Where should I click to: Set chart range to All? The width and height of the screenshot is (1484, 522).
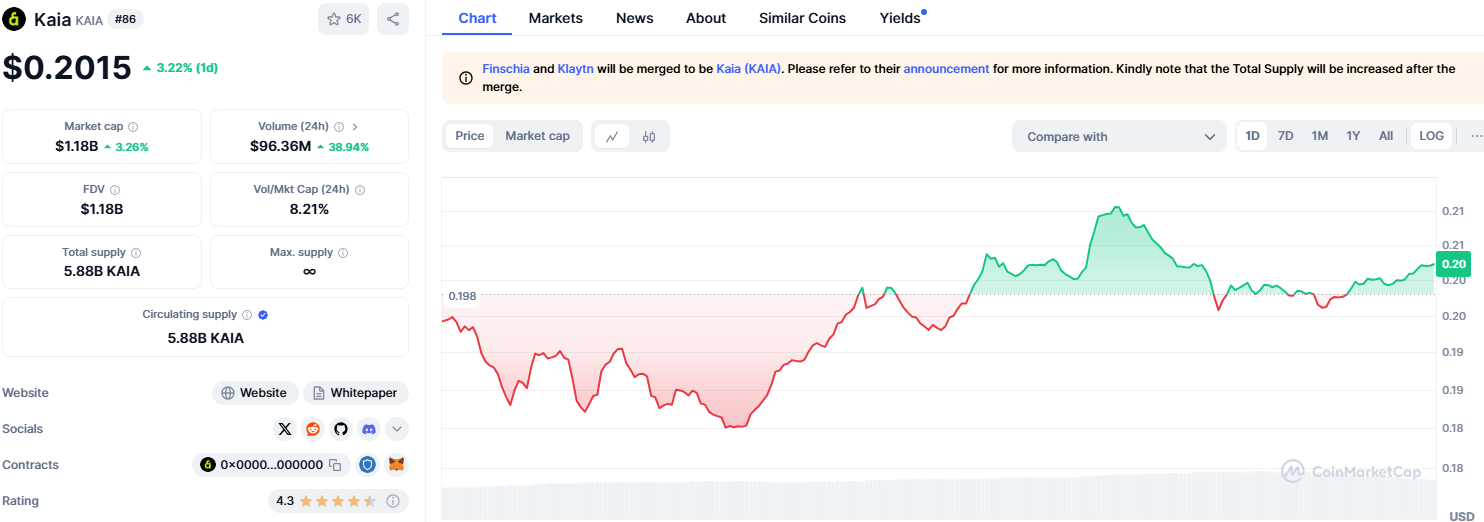(x=1386, y=136)
